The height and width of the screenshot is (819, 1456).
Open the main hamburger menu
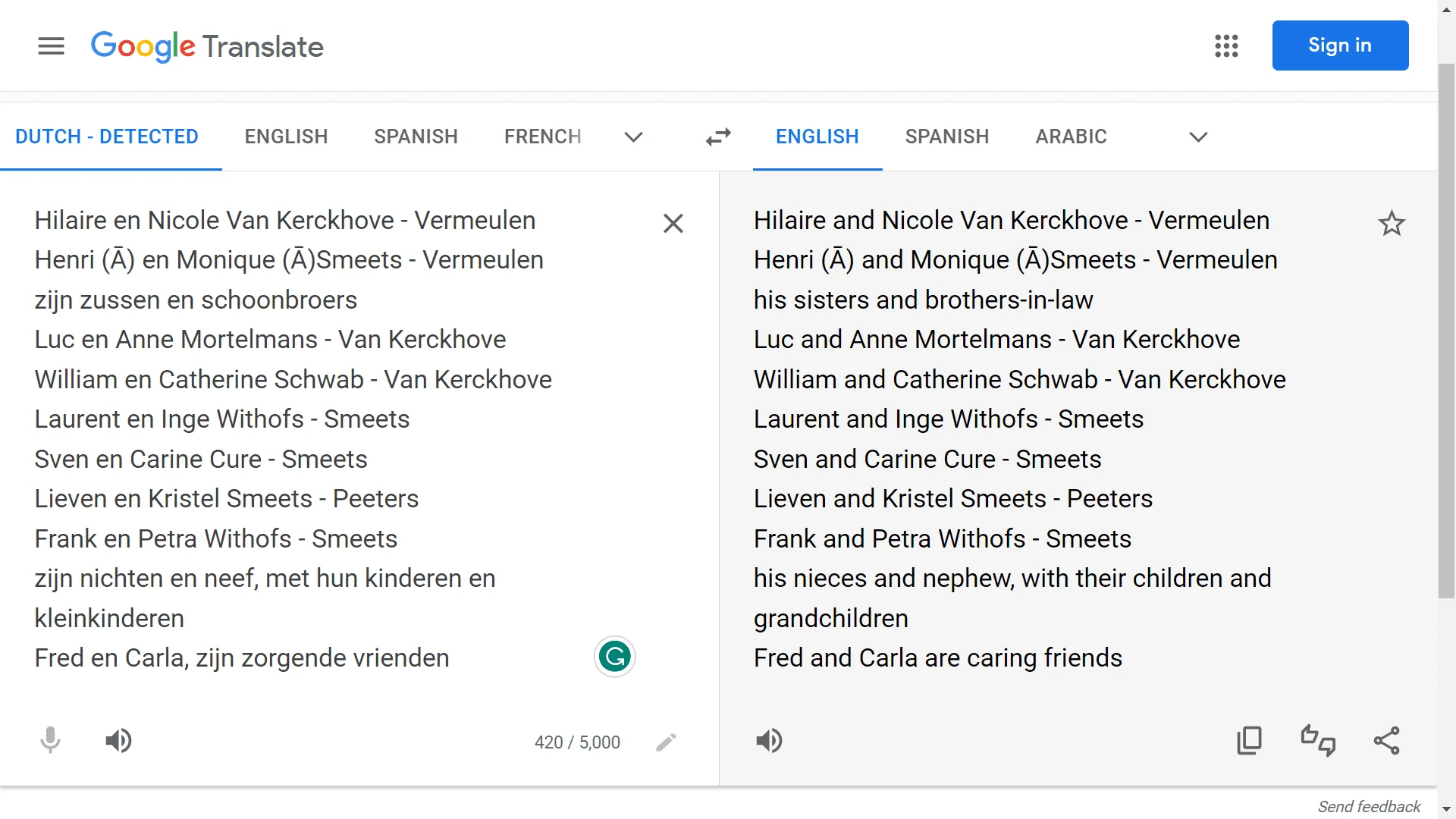point(51,46)
